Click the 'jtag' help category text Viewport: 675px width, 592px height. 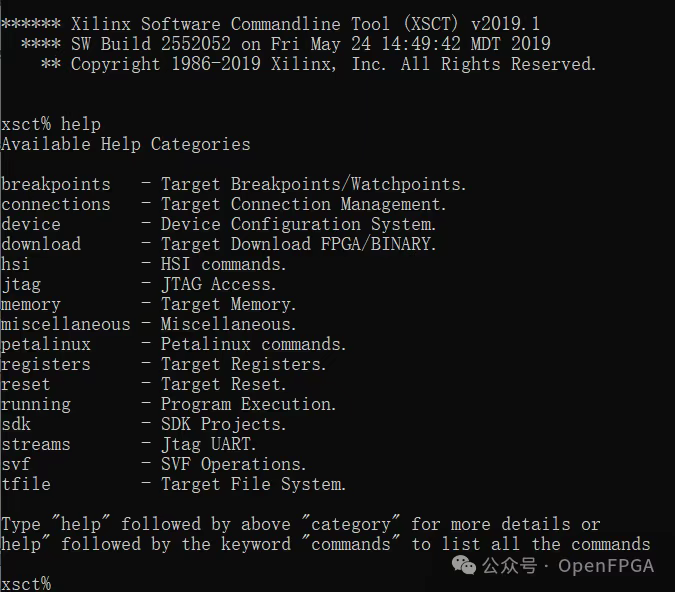(x=21, y=284)
